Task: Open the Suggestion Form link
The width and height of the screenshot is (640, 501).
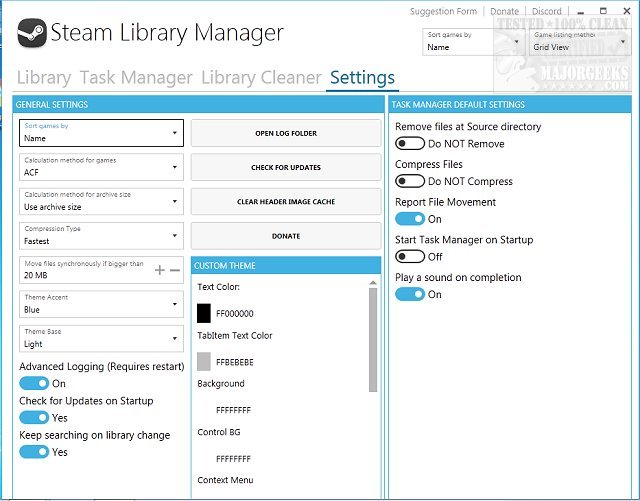Action: tap(443, 11)
